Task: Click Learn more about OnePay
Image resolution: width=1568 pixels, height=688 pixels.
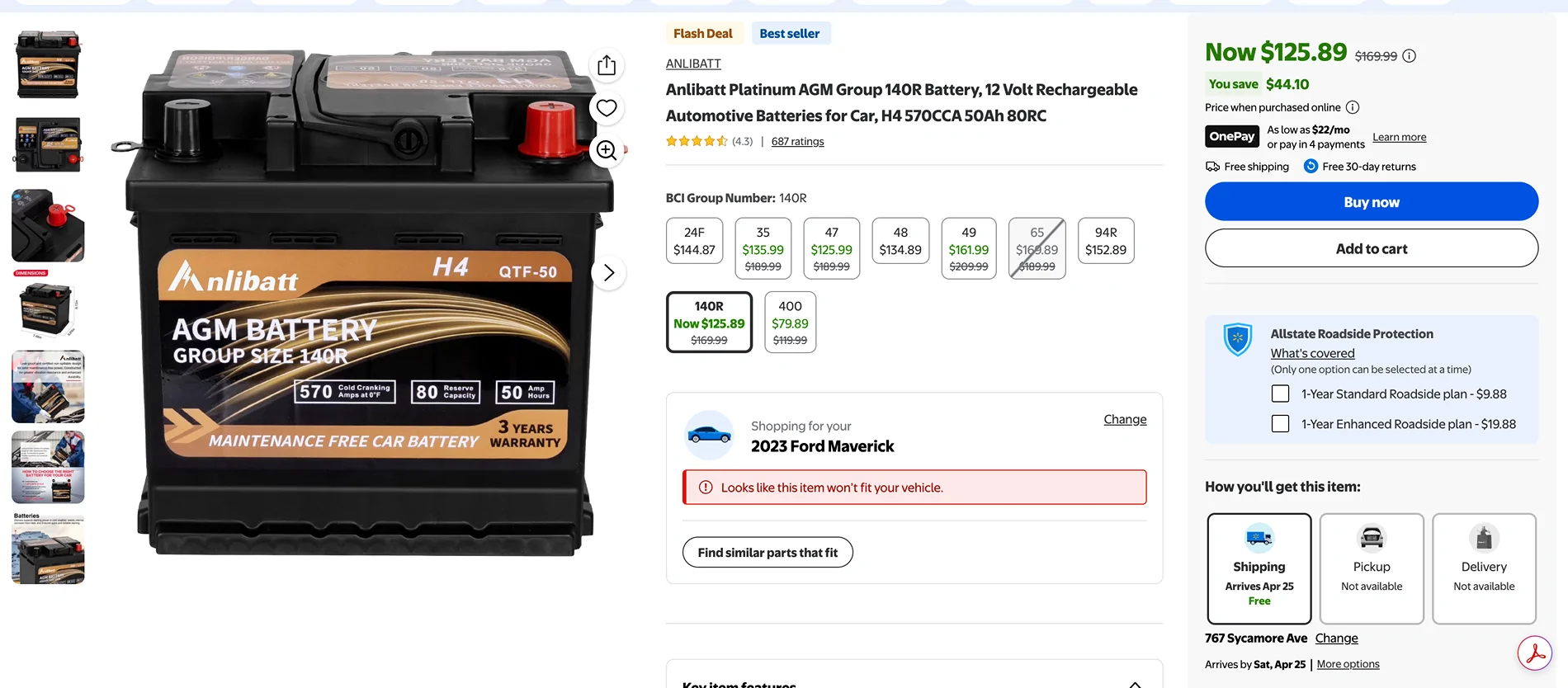Action: click(x=1399, y=137)
